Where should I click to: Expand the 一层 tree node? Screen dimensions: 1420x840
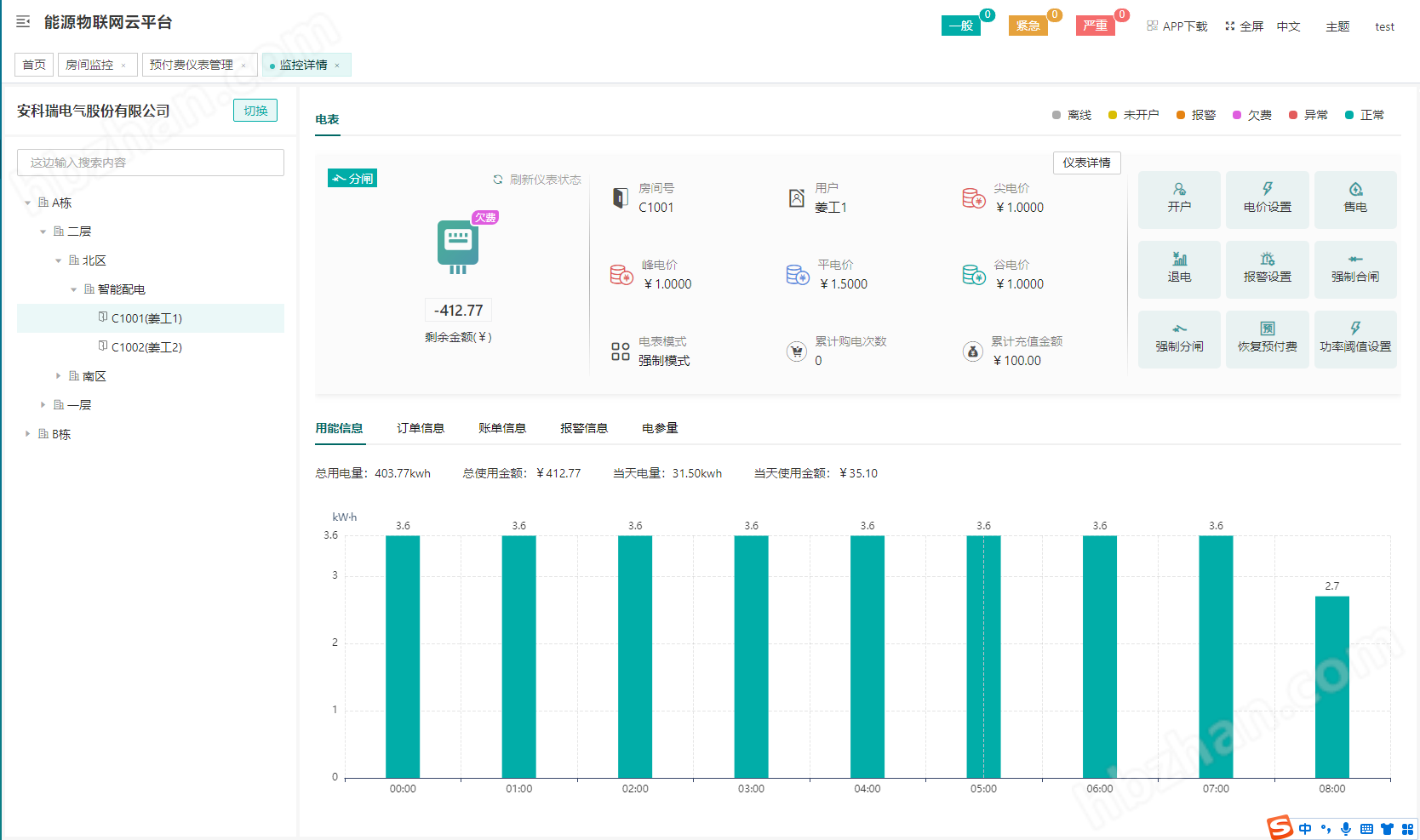point(43,404)
